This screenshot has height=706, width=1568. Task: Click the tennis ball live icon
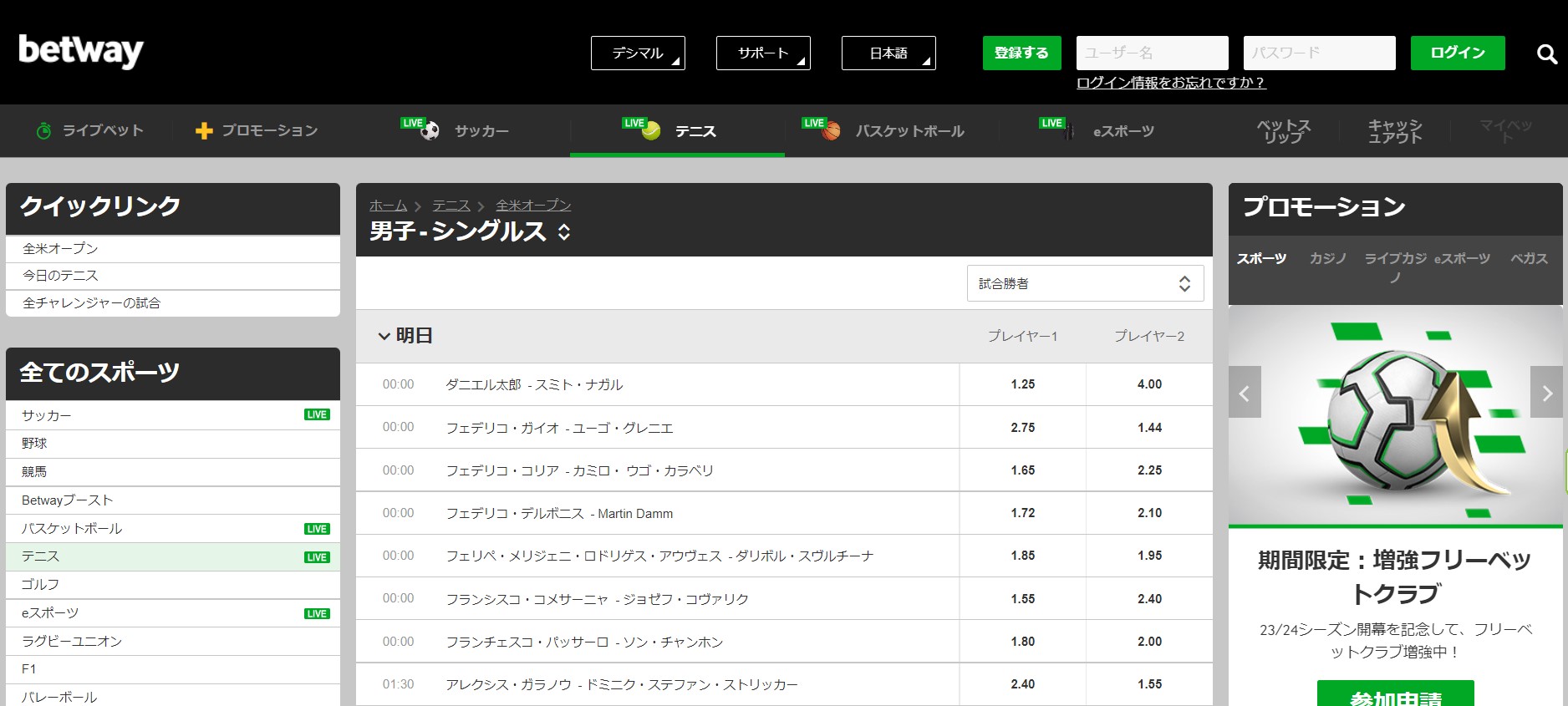[651, 130]
